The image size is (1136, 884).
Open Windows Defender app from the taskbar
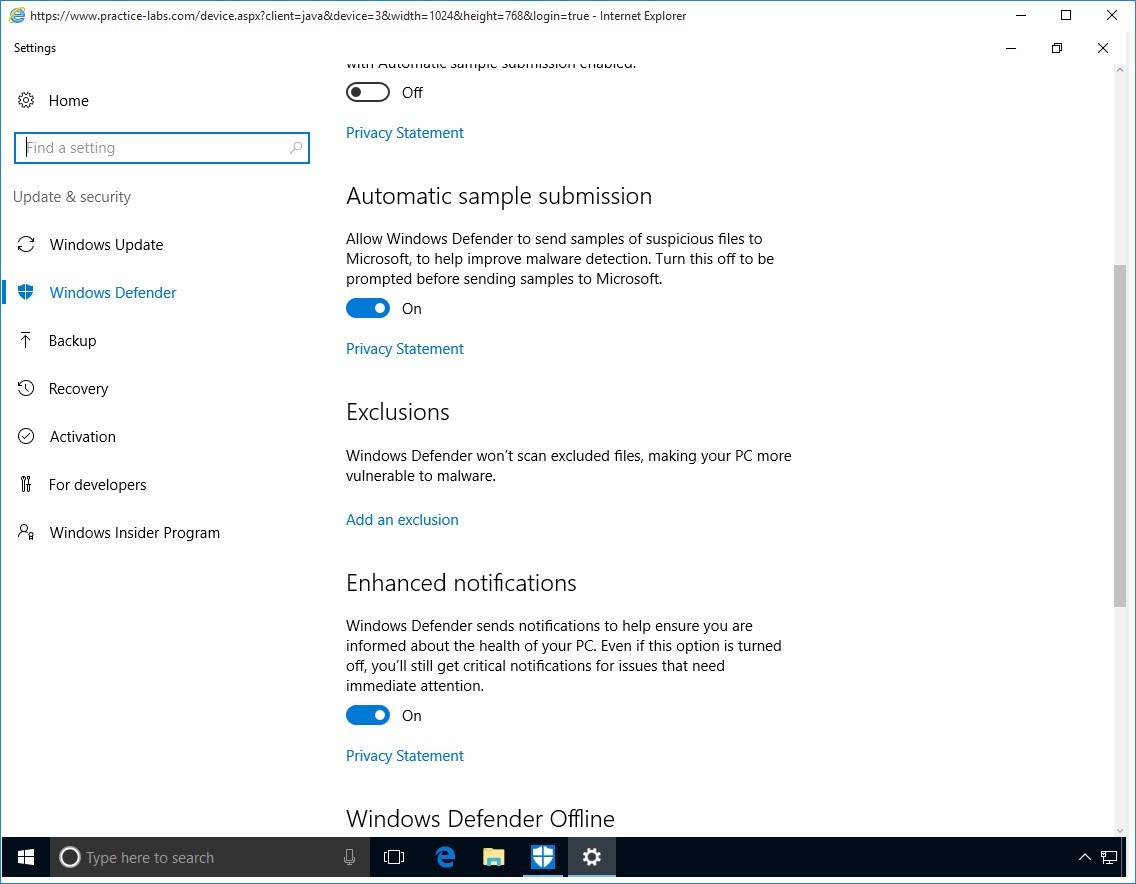tap(543, 857)
